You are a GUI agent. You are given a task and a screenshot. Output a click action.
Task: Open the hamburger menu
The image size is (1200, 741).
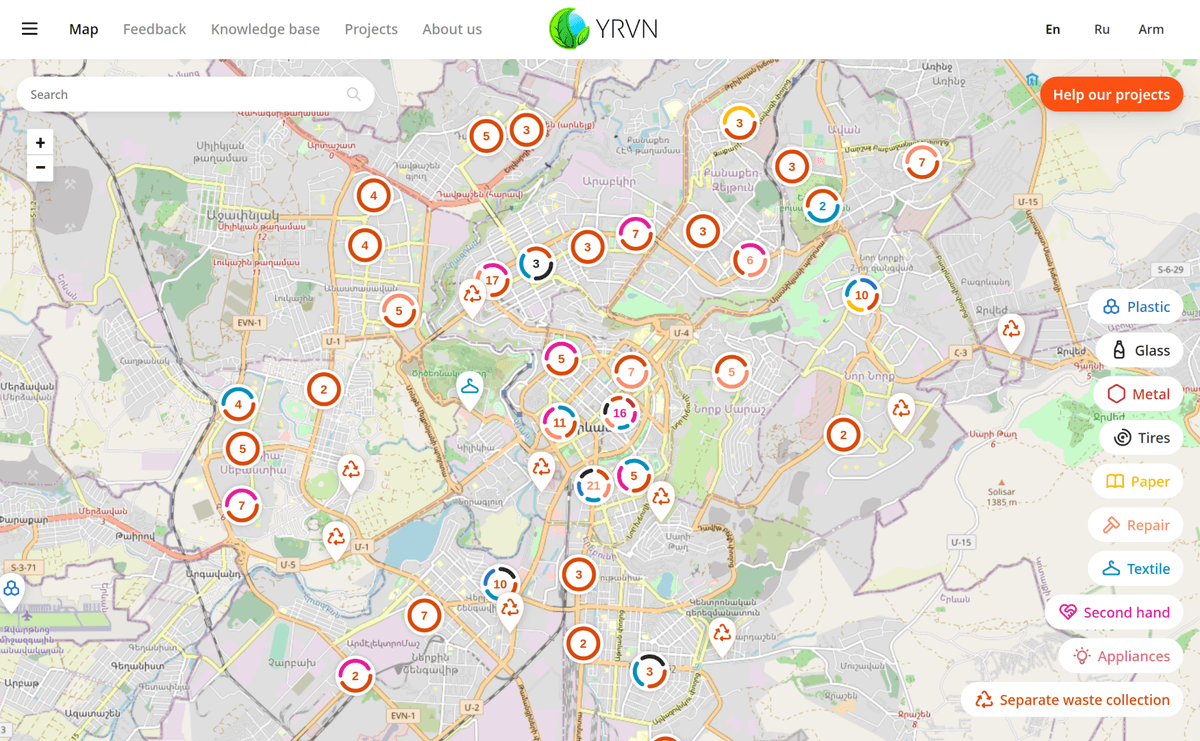pyautogui.click(x=30, y=29)
